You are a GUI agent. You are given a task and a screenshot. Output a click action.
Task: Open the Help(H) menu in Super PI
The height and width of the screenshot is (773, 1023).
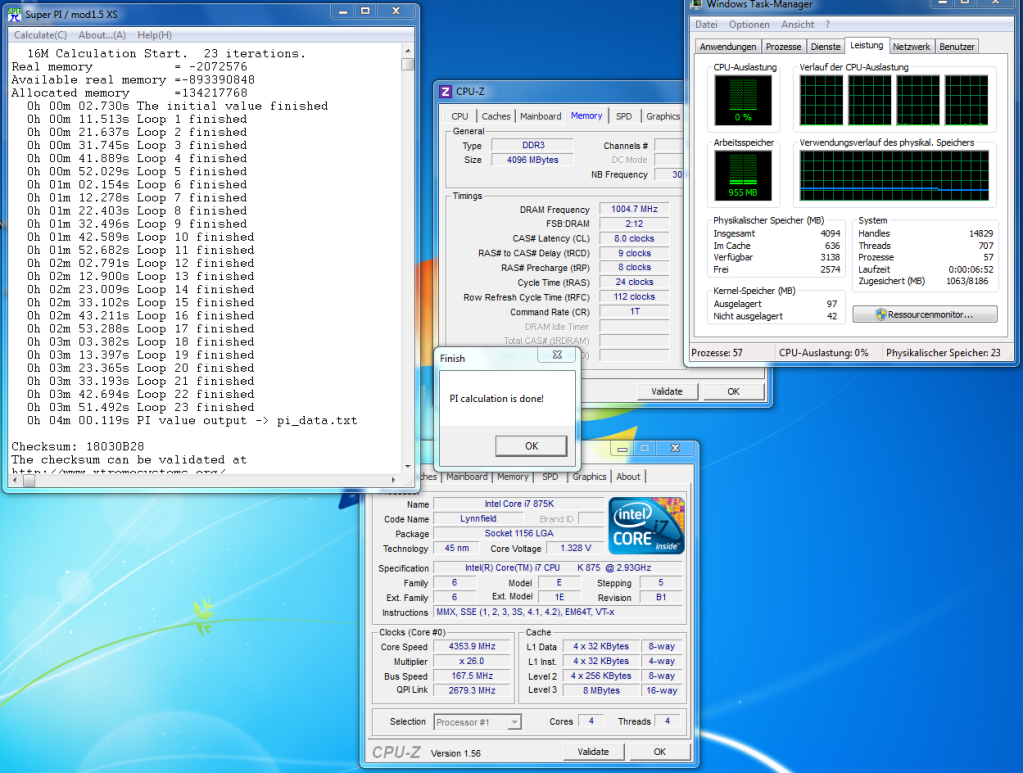154,34
